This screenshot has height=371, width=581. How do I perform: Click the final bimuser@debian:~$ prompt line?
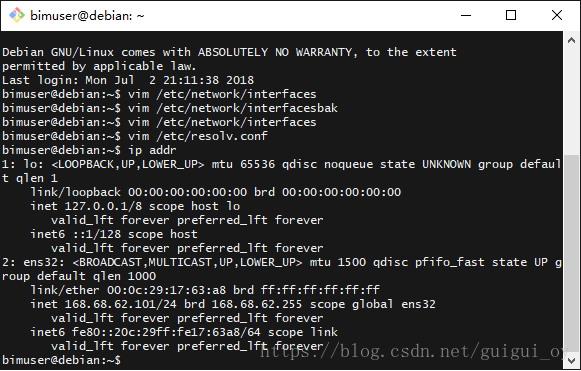pyautogui.click(x=62, y=360)
